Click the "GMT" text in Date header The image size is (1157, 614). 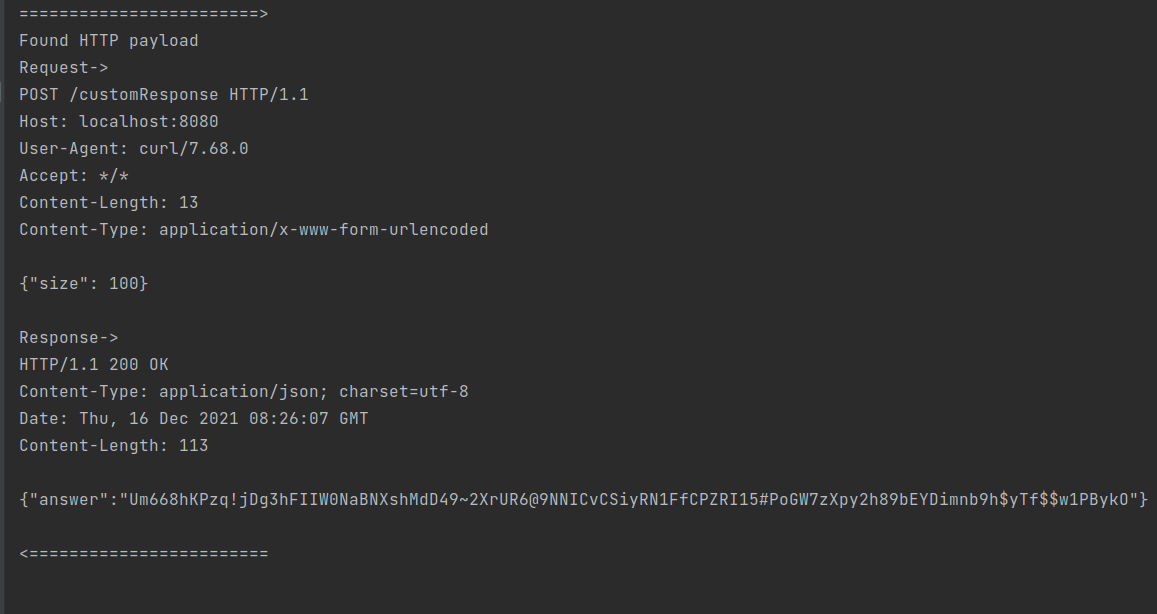[x=353, y=418]
